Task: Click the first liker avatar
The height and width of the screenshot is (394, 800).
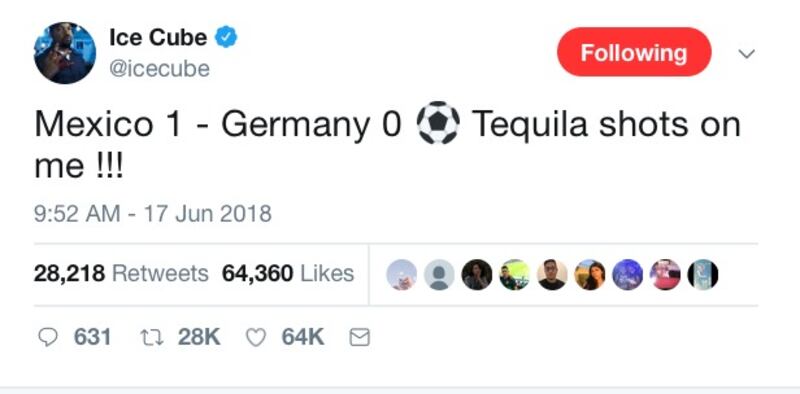Action: (x=402, y=275)
